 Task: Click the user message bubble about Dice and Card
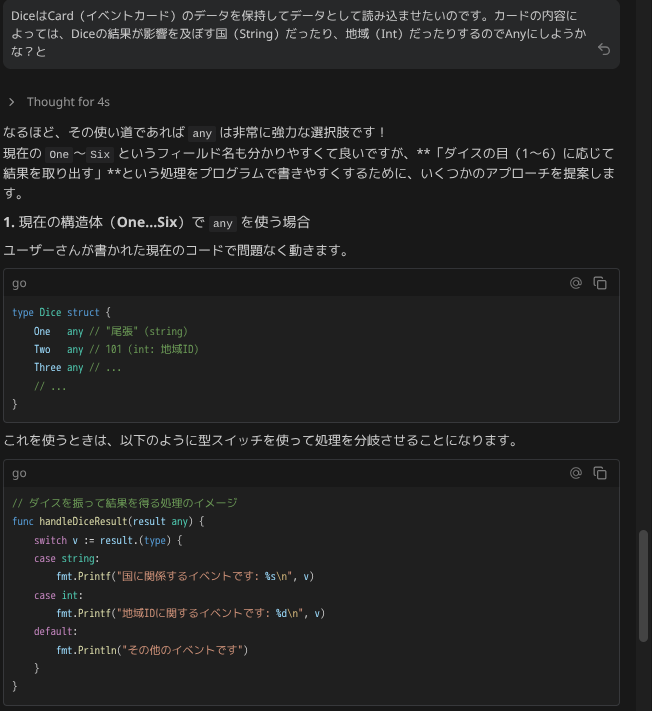point(311,34)
